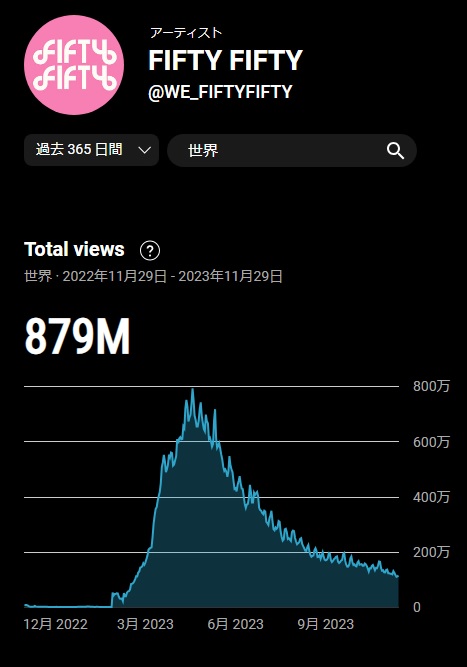Click the 879M total views figure
The width and height of the screenshot is (467, 667).
tap(77, 336)
